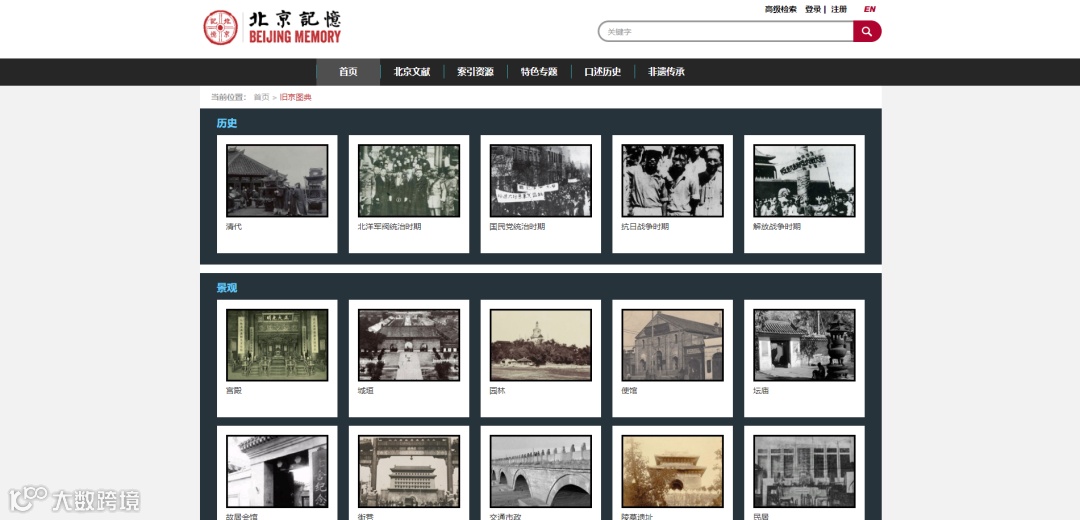Viewport: 1080px width, 520px height.
Task: Switch language with the EN link
Action: pyautogui.click(x=869, y=10)
